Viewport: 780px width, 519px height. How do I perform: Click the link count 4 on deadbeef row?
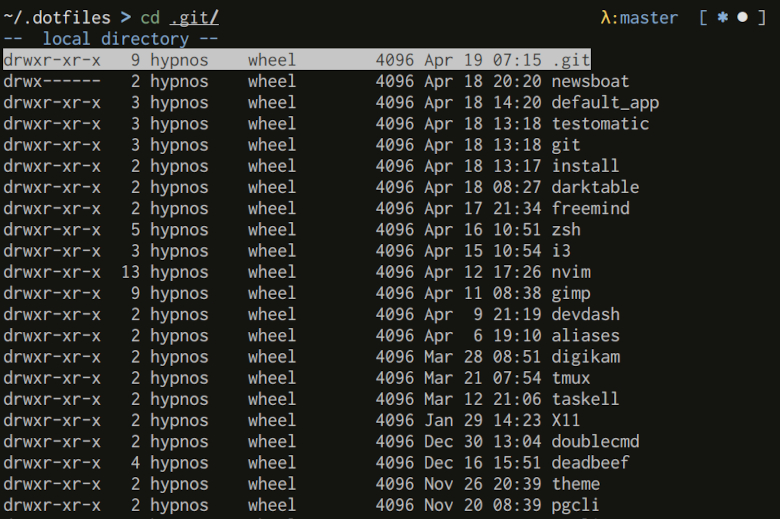(x=135, y=462)
